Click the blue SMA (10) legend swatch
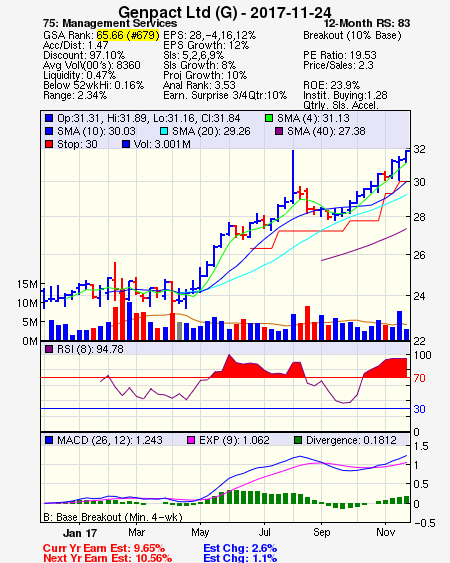Viewport: 450px width, 563px height. [x=49, y=131]
